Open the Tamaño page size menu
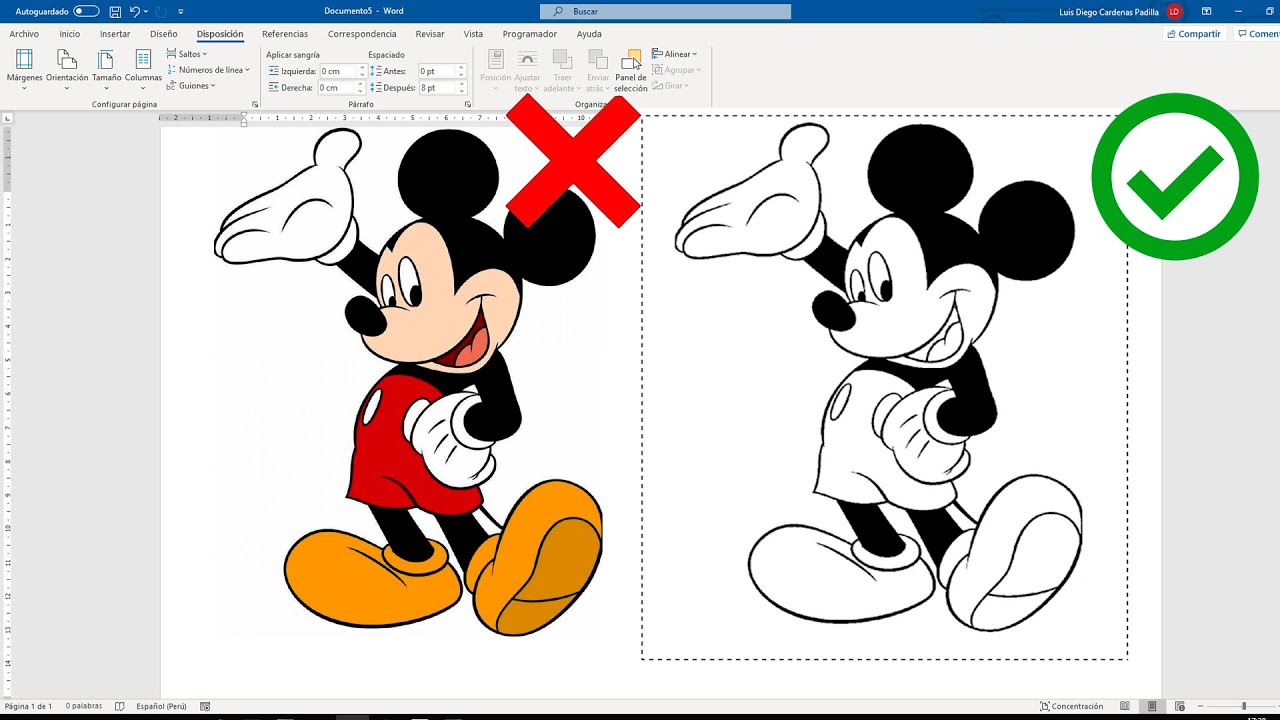1280x720 pixels. click(107, 68)
